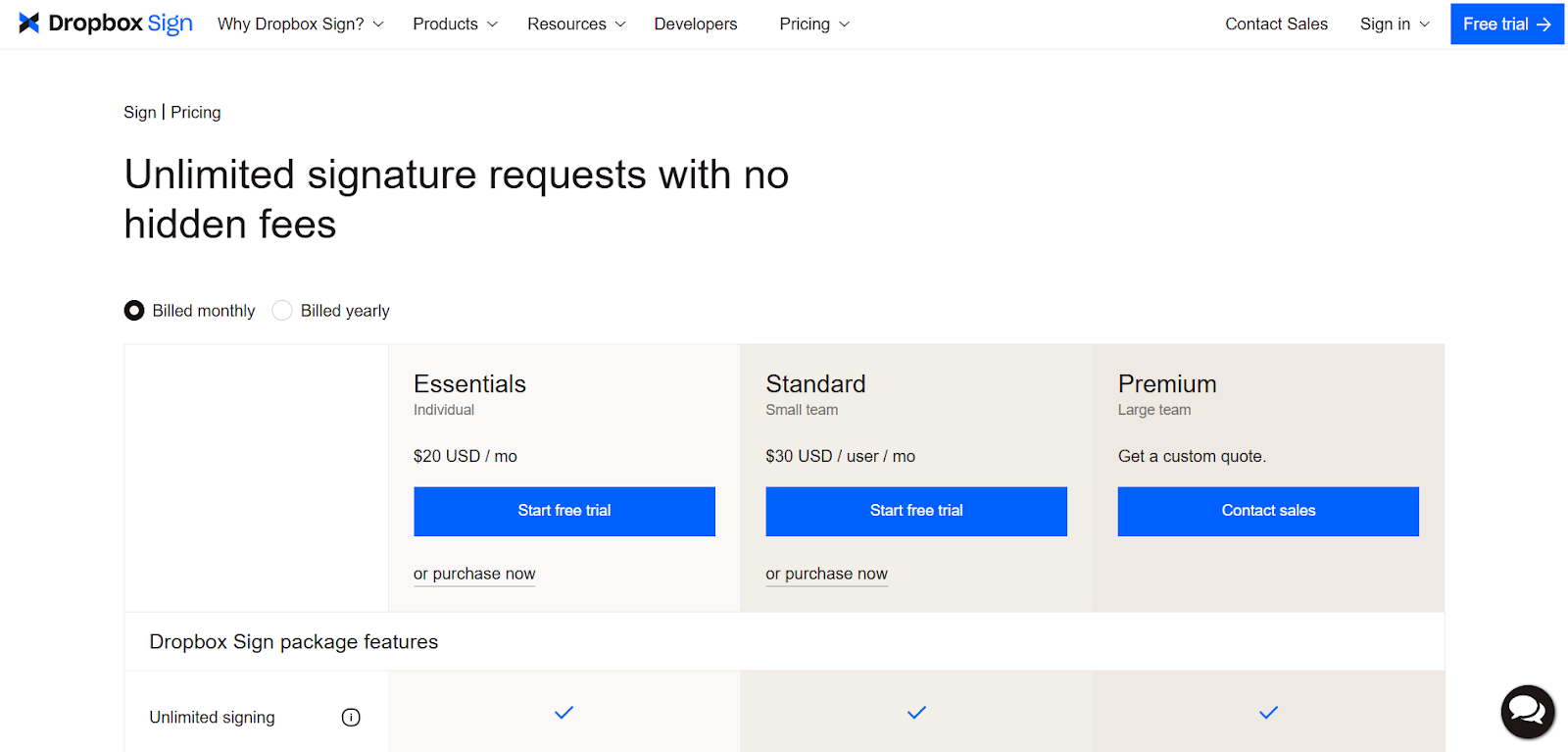Click the Premium plan heading

[x=1167, y=384]
